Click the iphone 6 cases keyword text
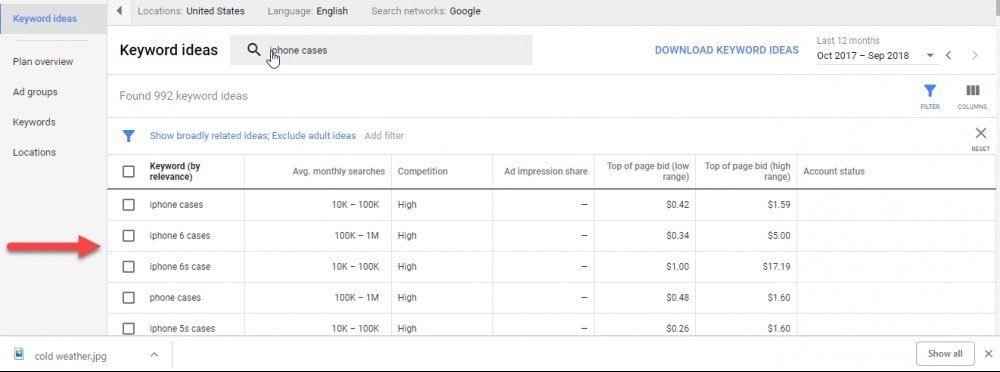 coord(179,235)
